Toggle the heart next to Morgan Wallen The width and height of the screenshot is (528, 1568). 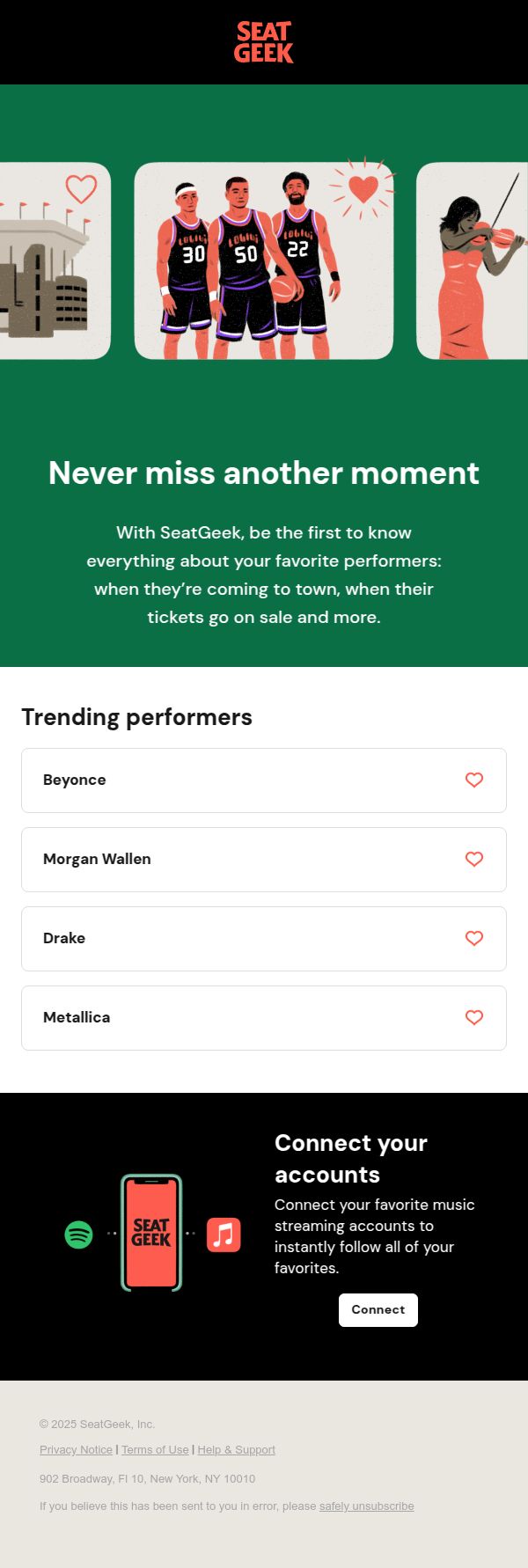tap(474, 859)
